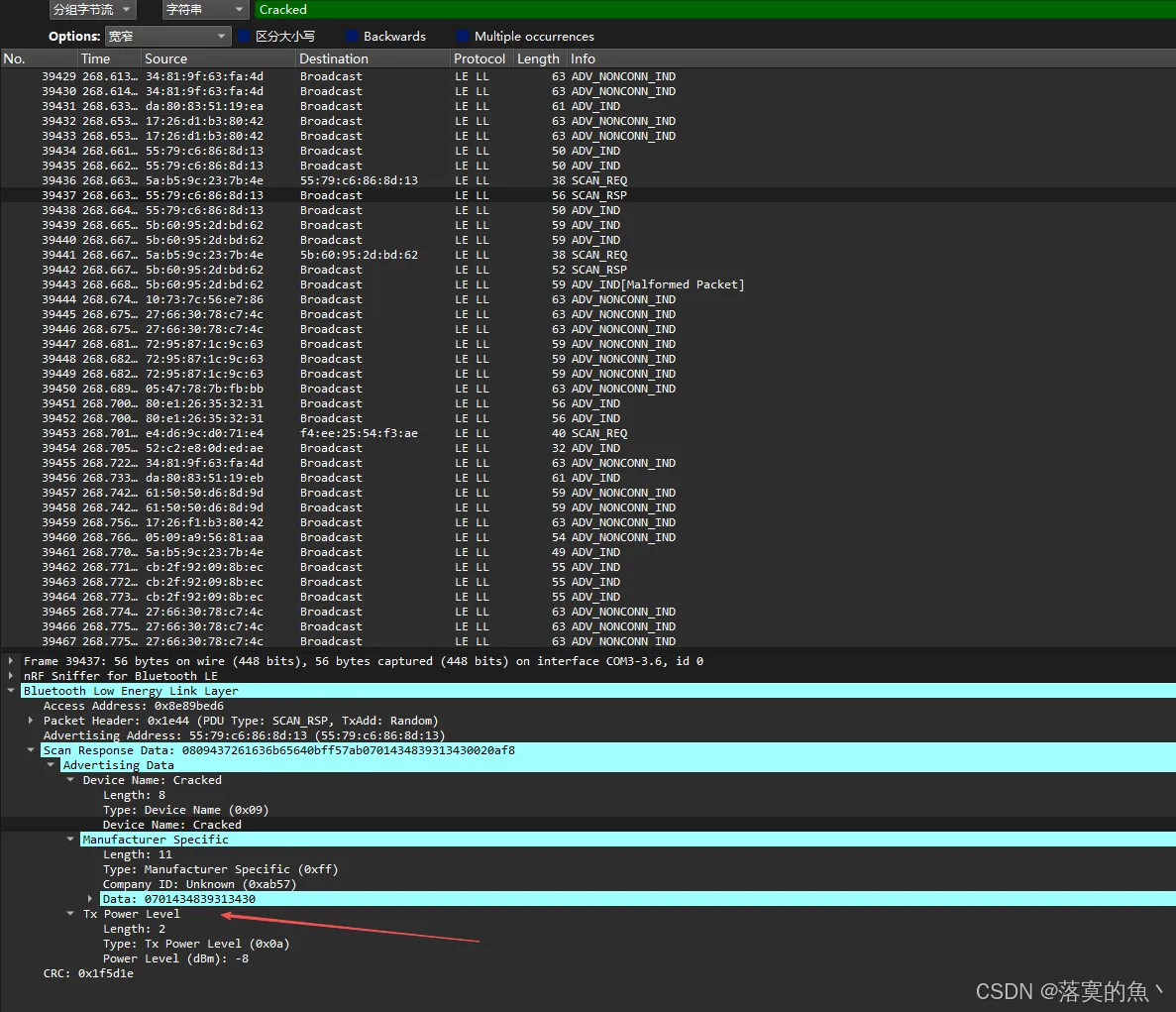Collapse the Manufacturer Specific node
The image size is (1176, 1012).
click(70, 840)
